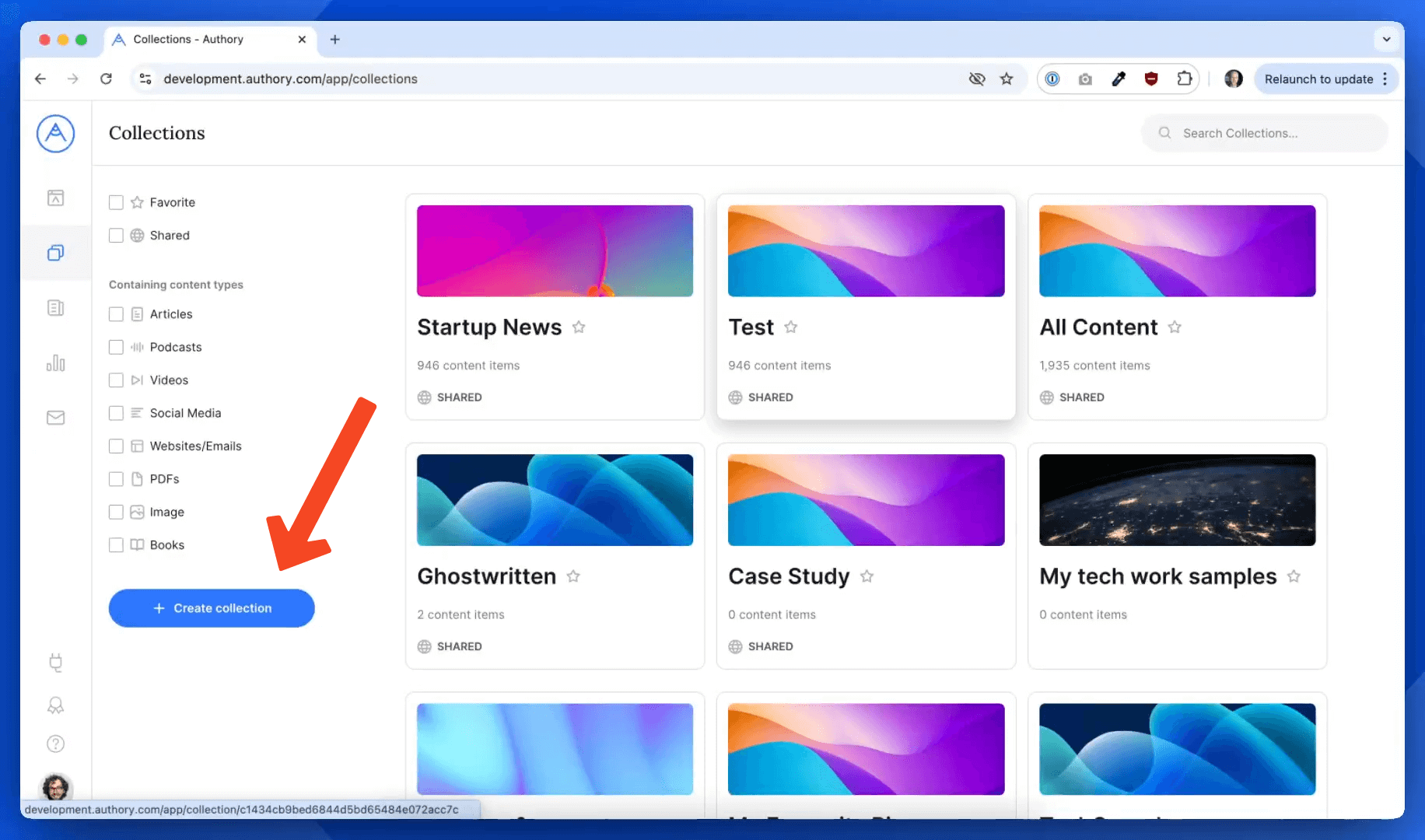Click the browser extensions puzzle icon
Screen dimensions: 1425x840
click(1184, 79)
